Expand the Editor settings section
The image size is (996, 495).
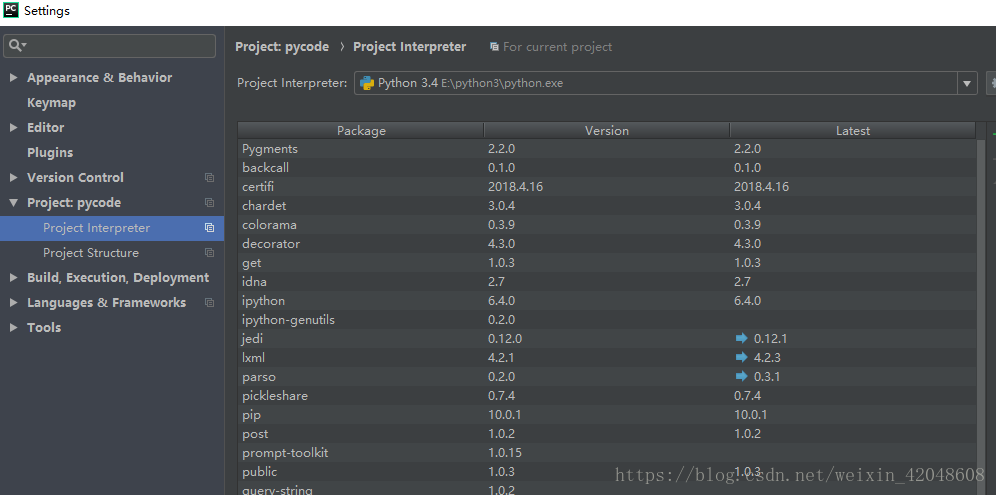click(13, 128)
